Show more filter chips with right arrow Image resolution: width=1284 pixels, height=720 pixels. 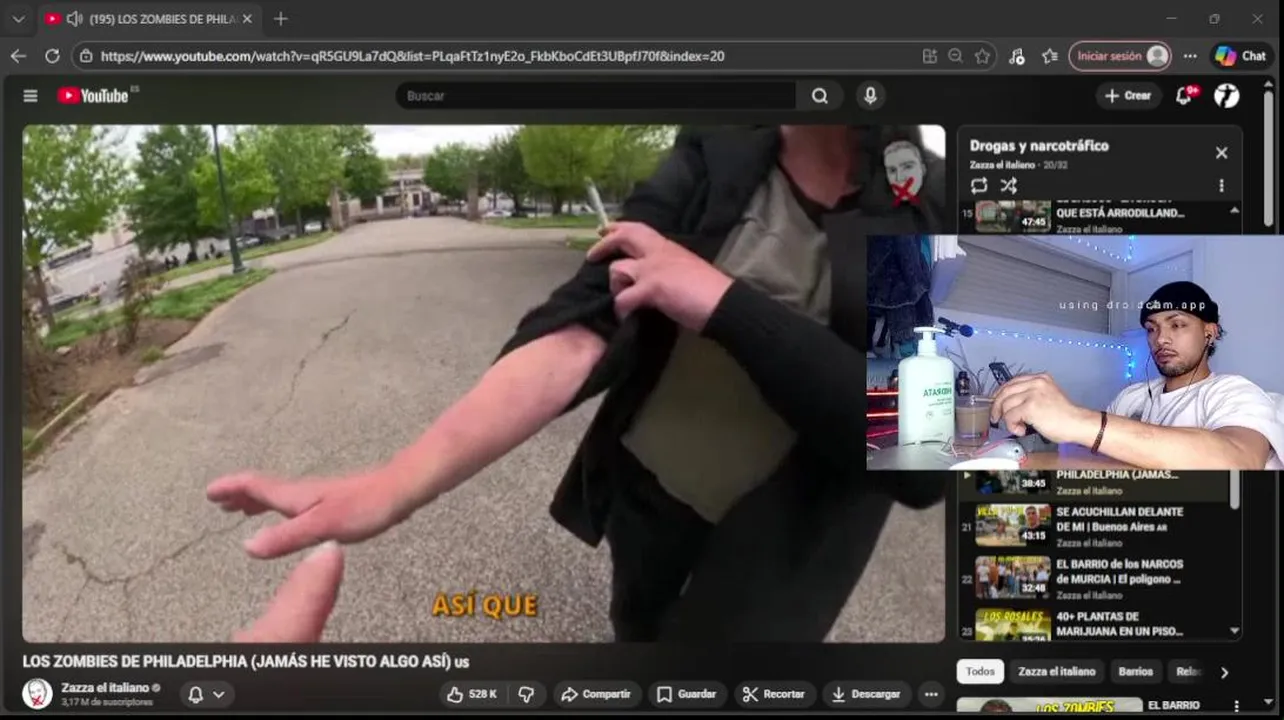click(x=1223, y=672)
